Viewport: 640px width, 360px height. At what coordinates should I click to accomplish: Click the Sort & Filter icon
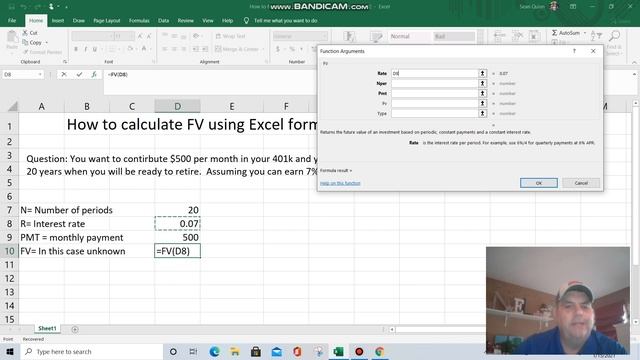596,36
